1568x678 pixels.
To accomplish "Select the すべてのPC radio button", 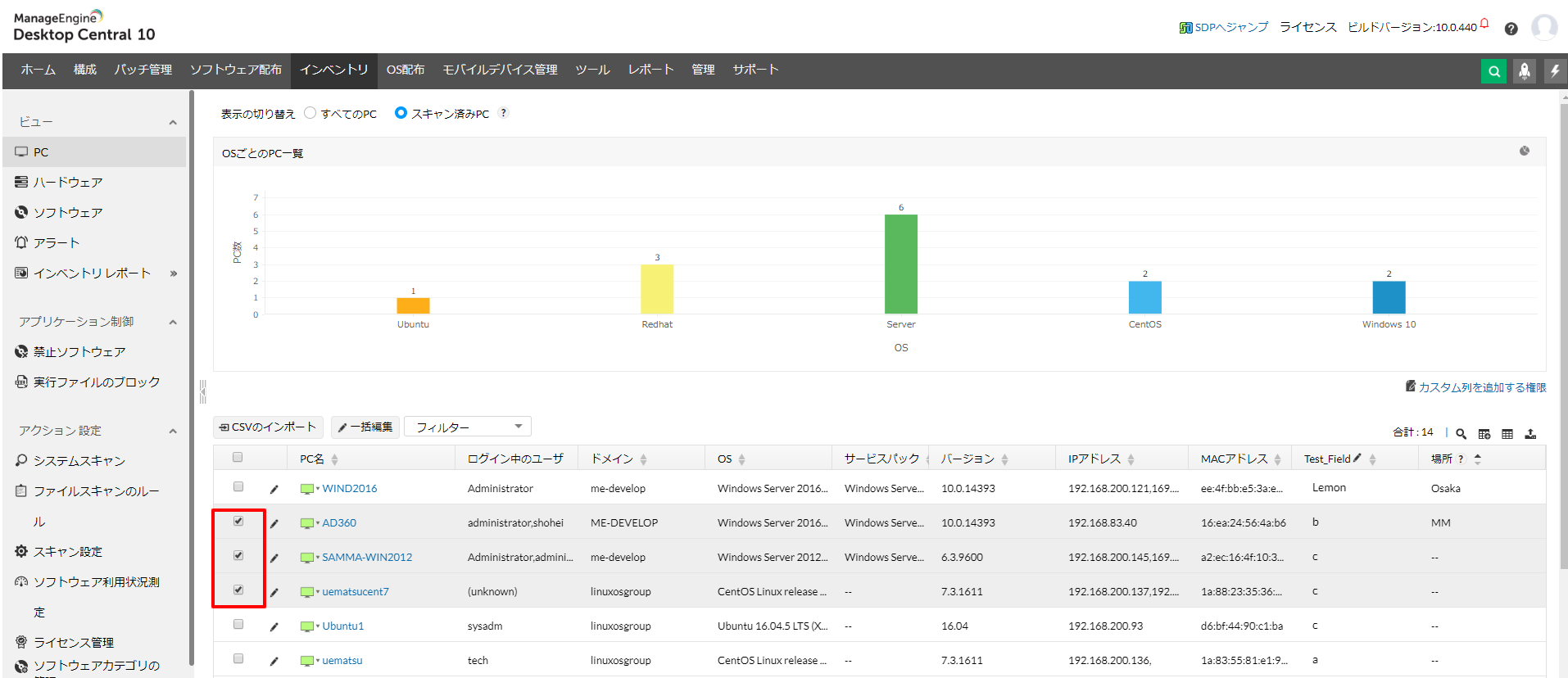I will [x=310, y=113].
